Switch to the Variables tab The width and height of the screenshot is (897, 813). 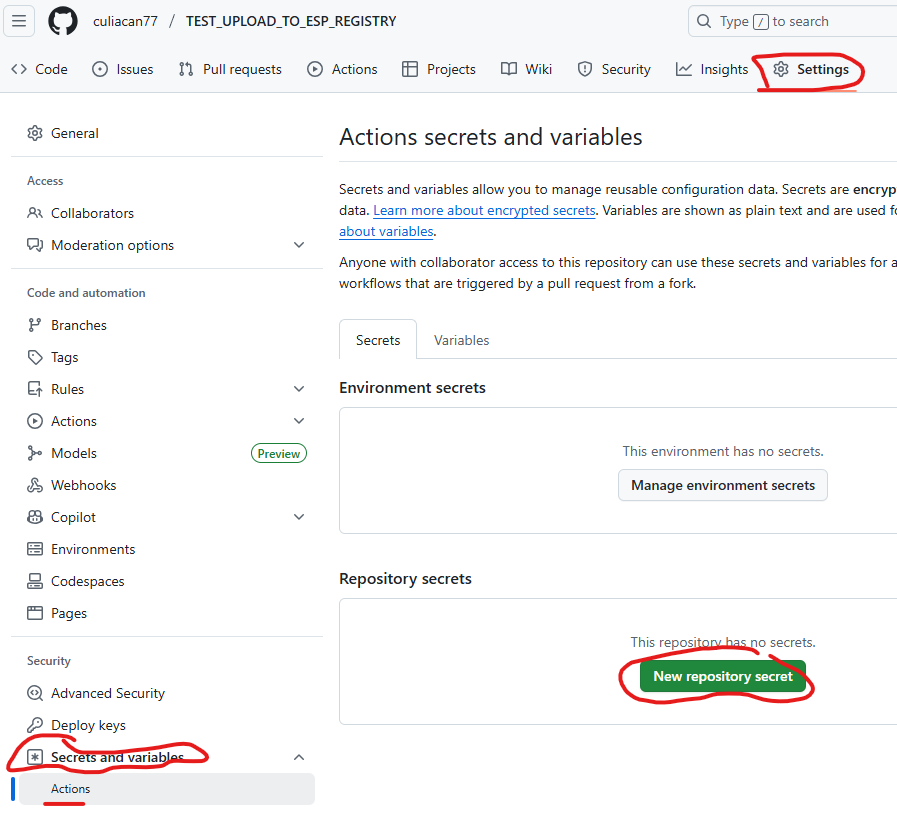click(461, 340)
